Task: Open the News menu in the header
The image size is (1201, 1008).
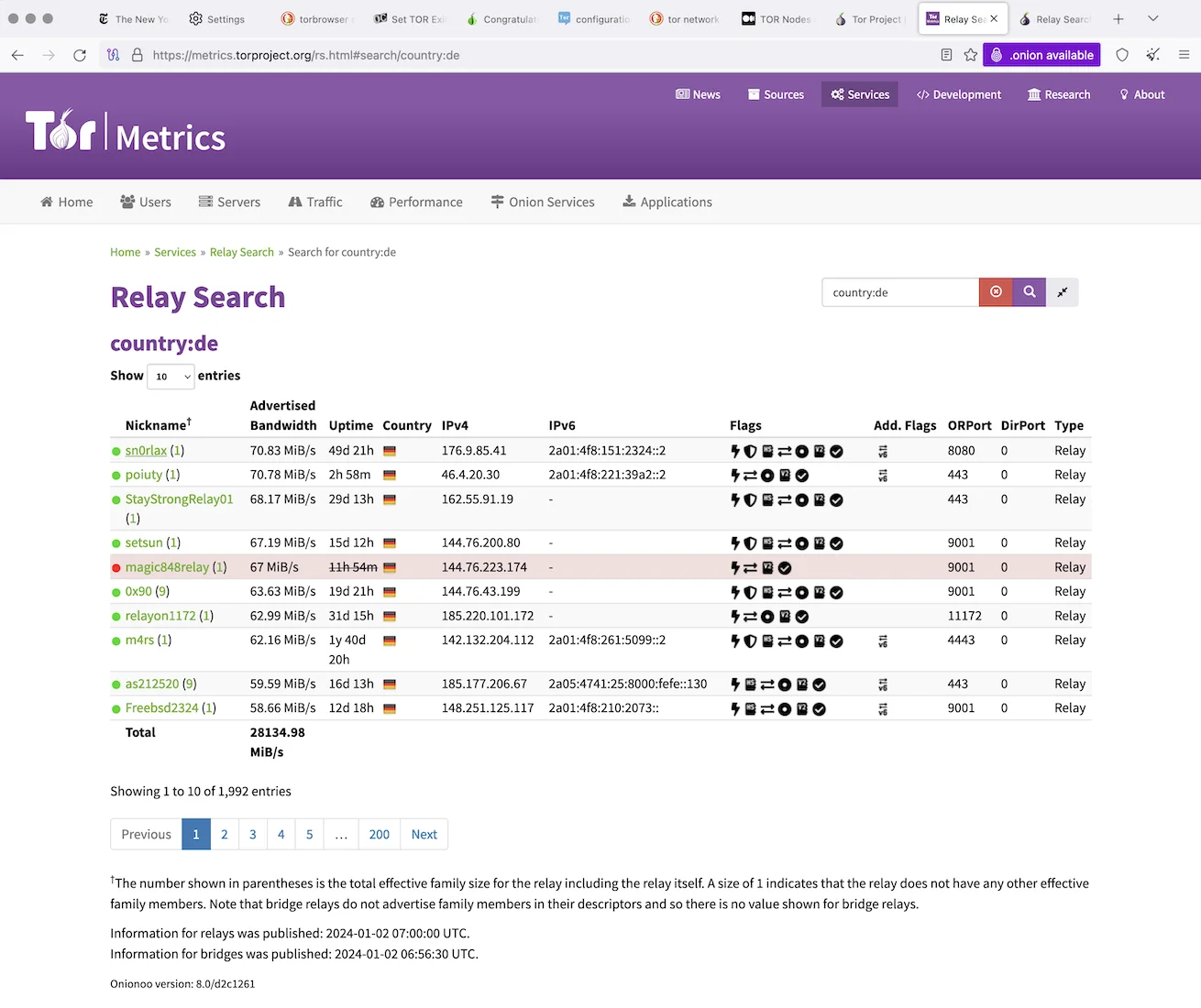Action: coord(698,94)
